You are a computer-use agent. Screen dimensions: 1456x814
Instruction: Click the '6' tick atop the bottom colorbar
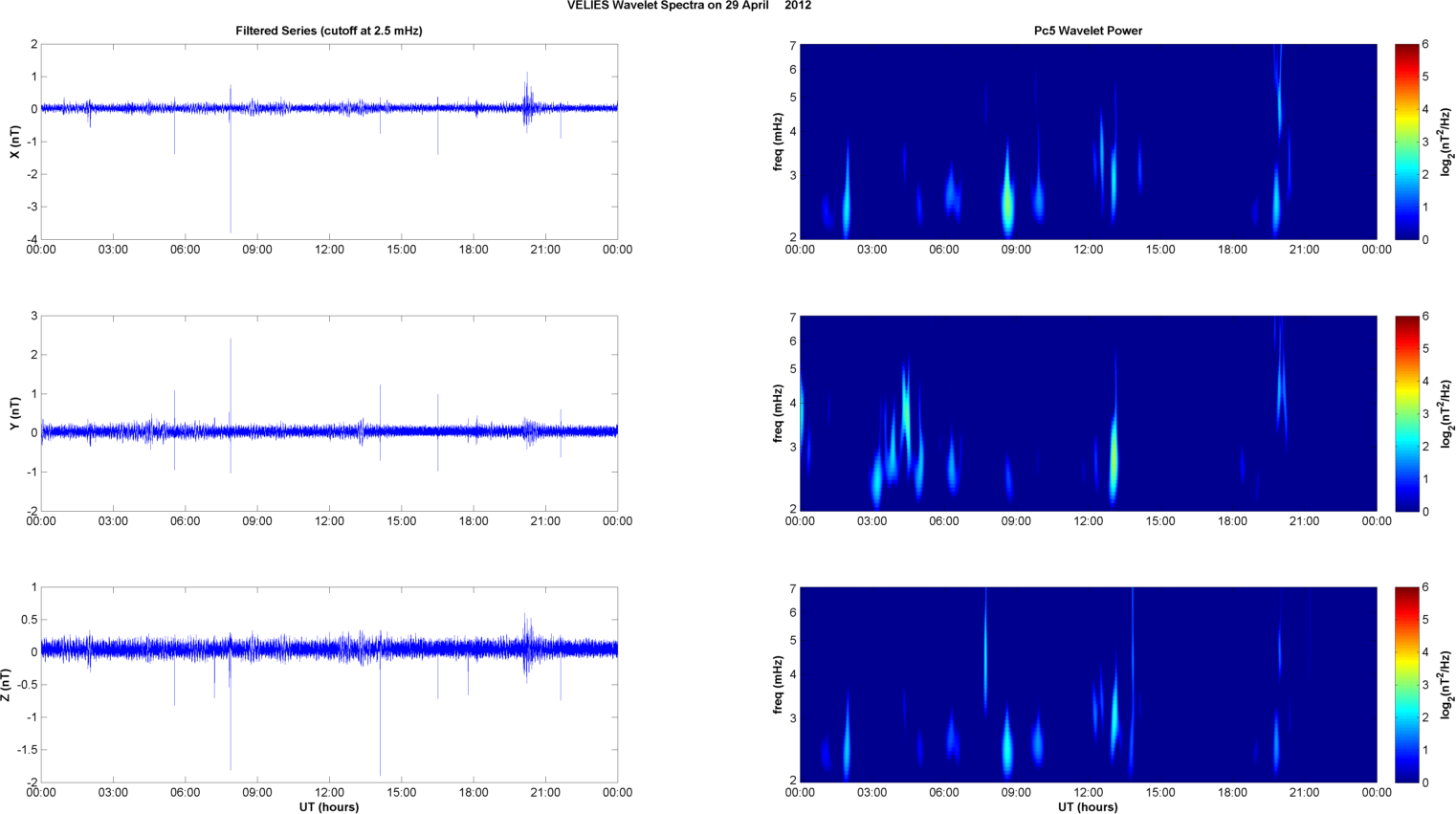1425,587
